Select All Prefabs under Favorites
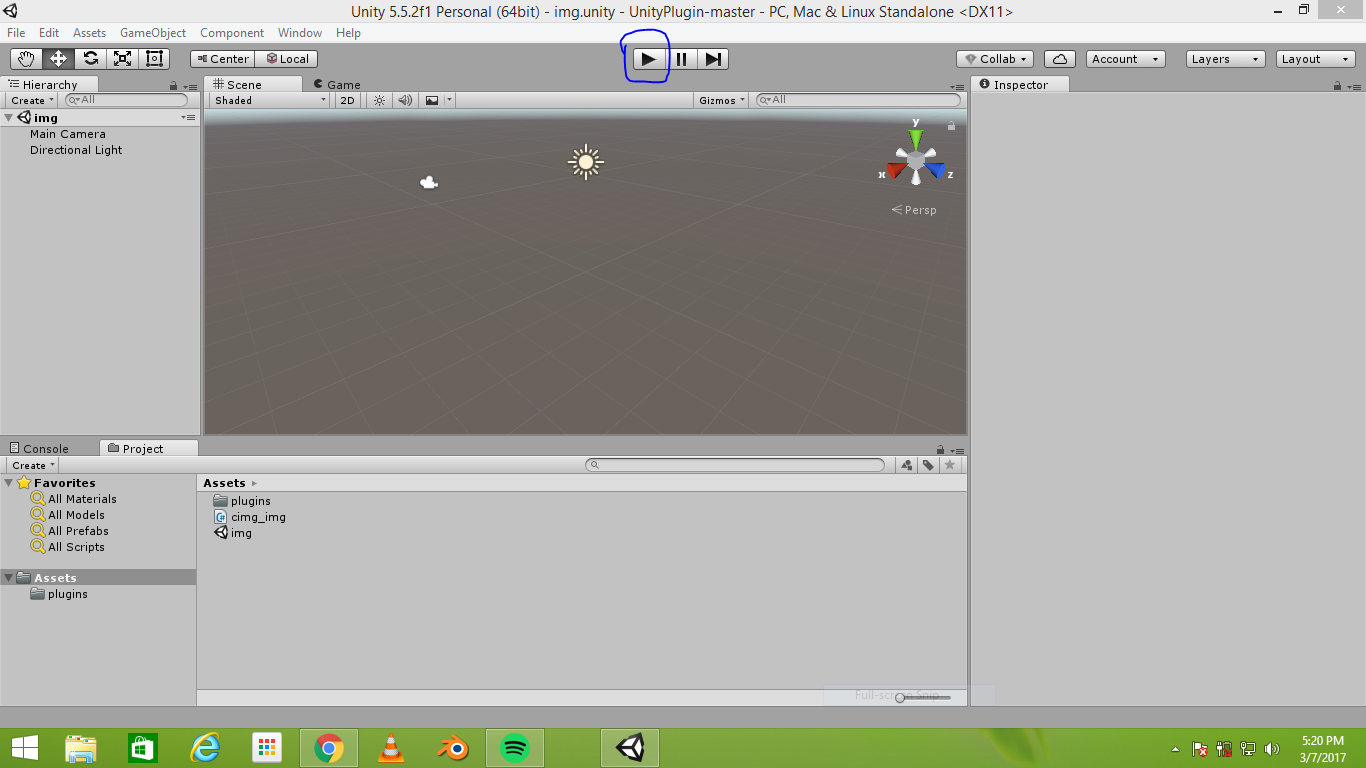The height and width of the screenshot is (768, 1366). [x=78, y=531]
